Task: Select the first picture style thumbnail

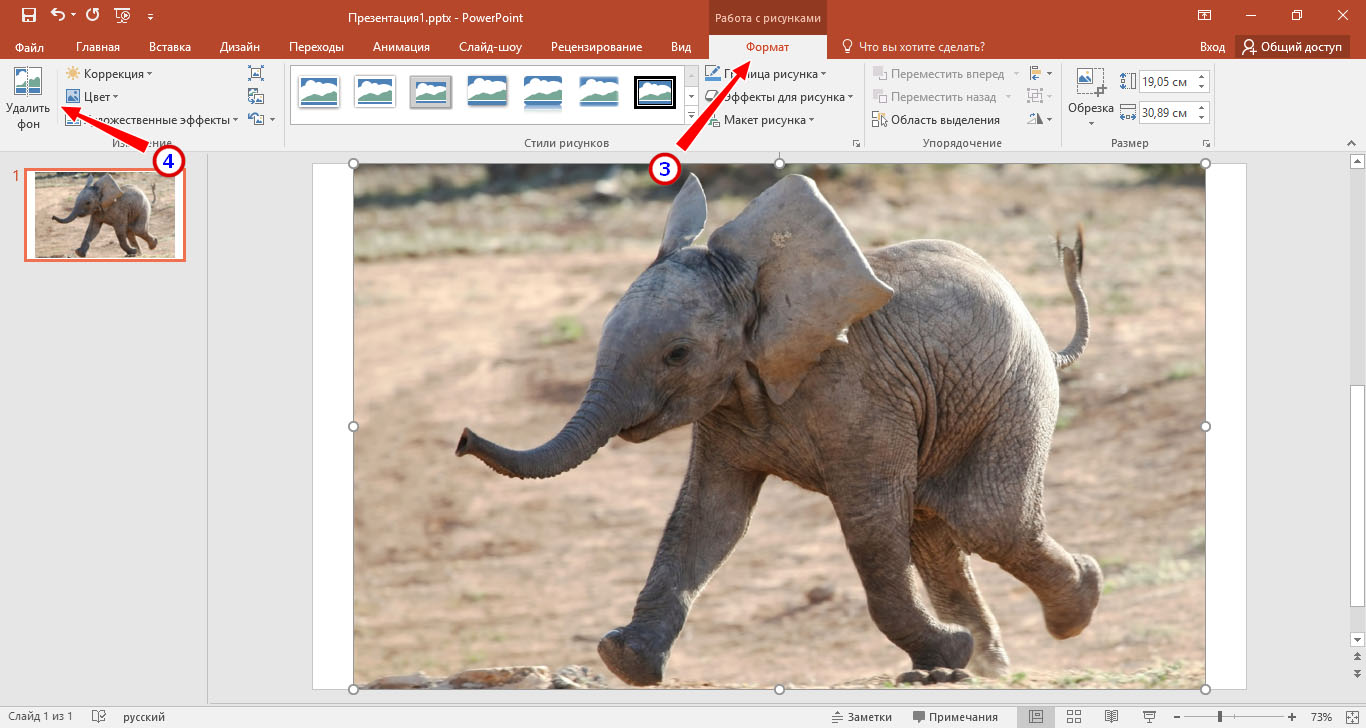Action: coord(319,92)
